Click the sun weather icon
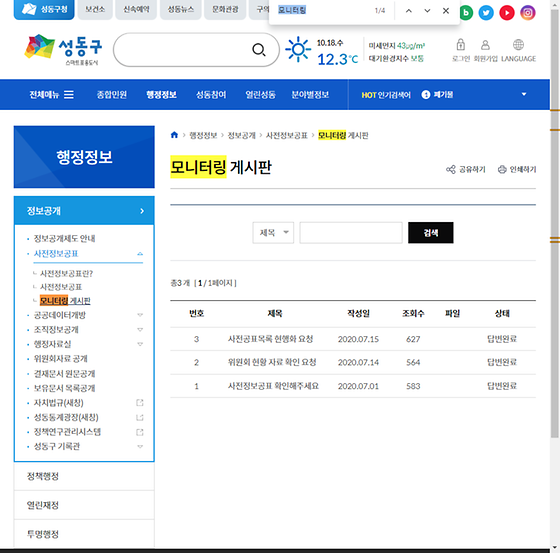 [x=298, y=49]
